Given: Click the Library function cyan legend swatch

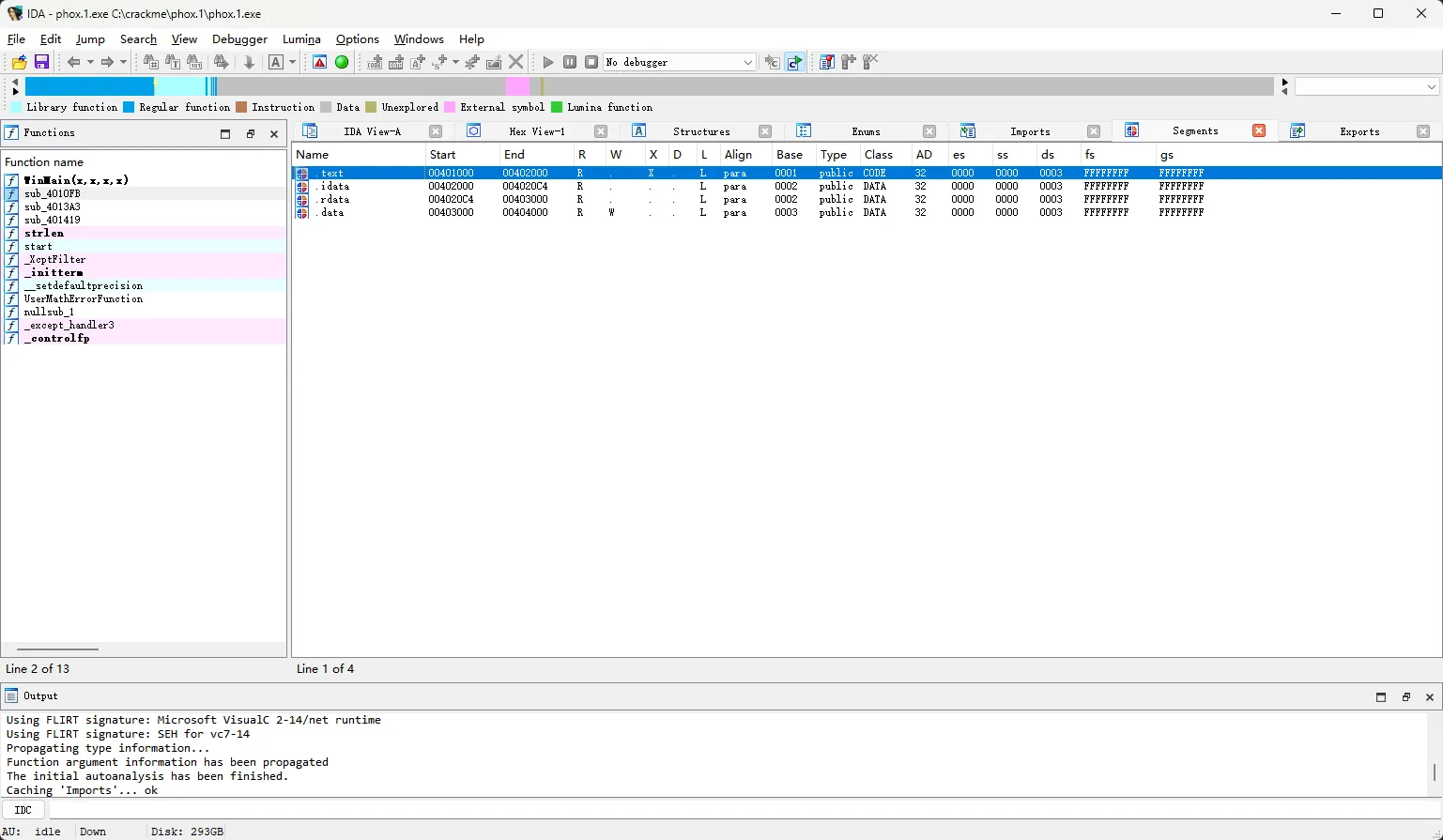Looking at the screenshot, I should [x=16, y=107].
